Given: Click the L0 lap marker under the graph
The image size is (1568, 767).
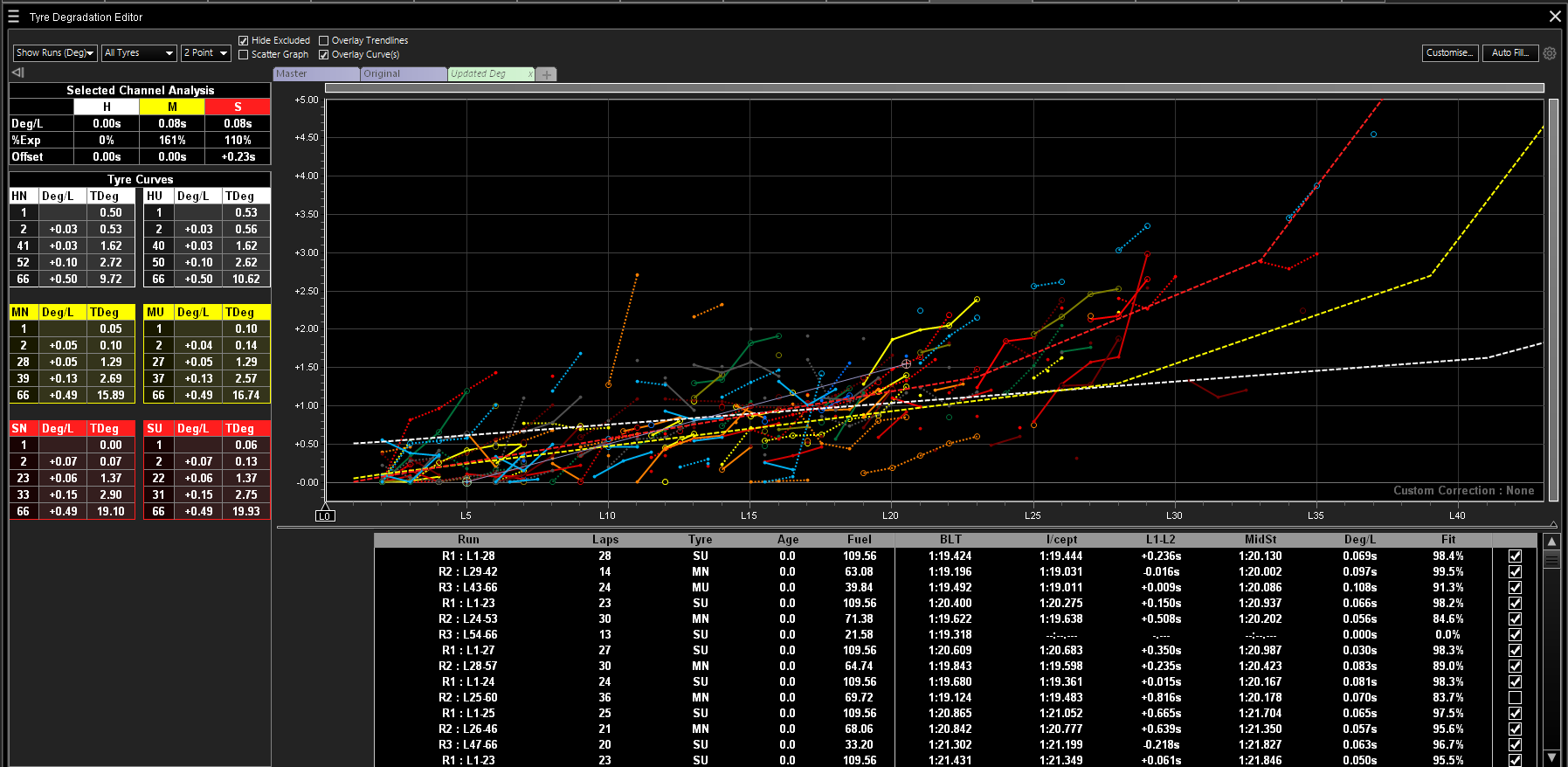Looking at the screenshot, I should coord(325,515).
